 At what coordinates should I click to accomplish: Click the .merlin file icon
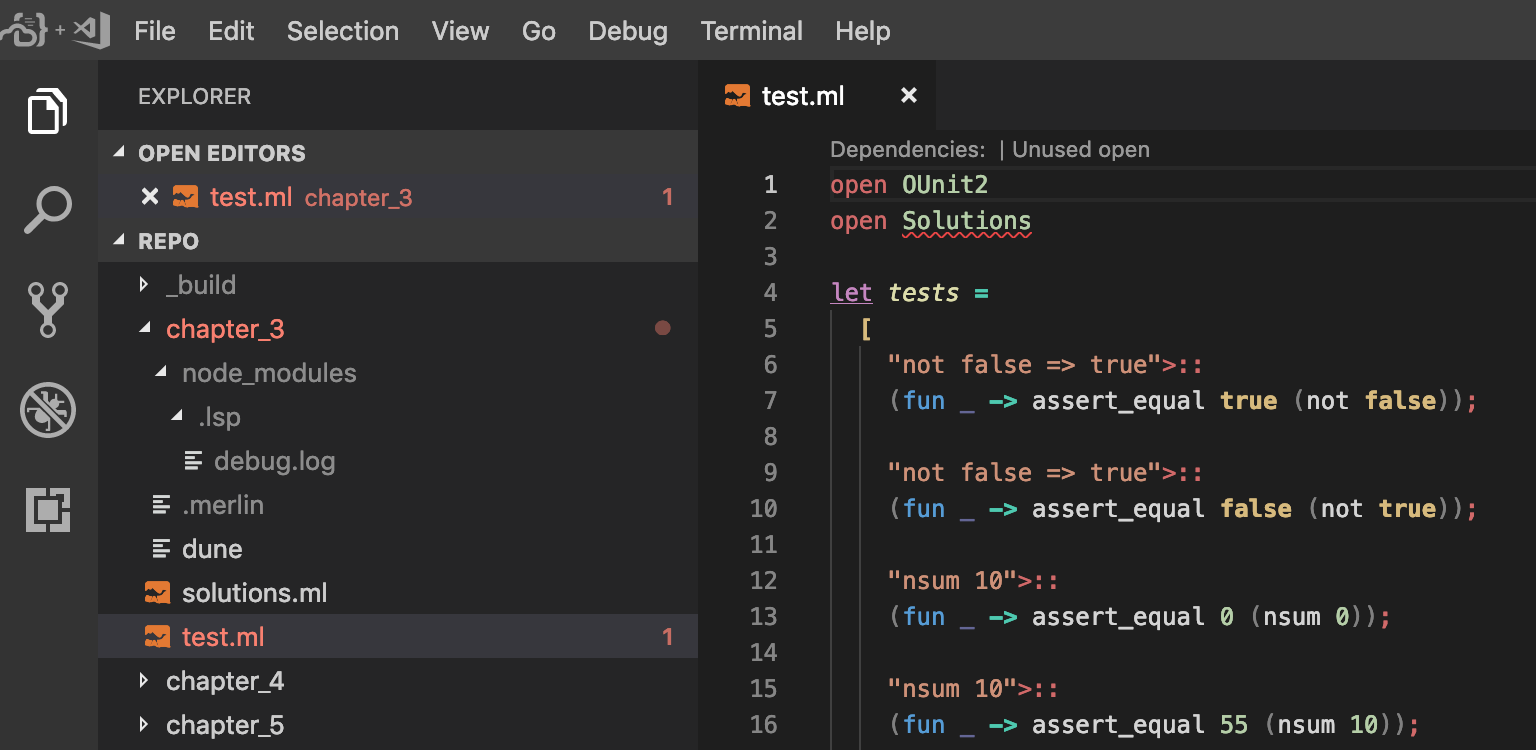pos(161,505)
